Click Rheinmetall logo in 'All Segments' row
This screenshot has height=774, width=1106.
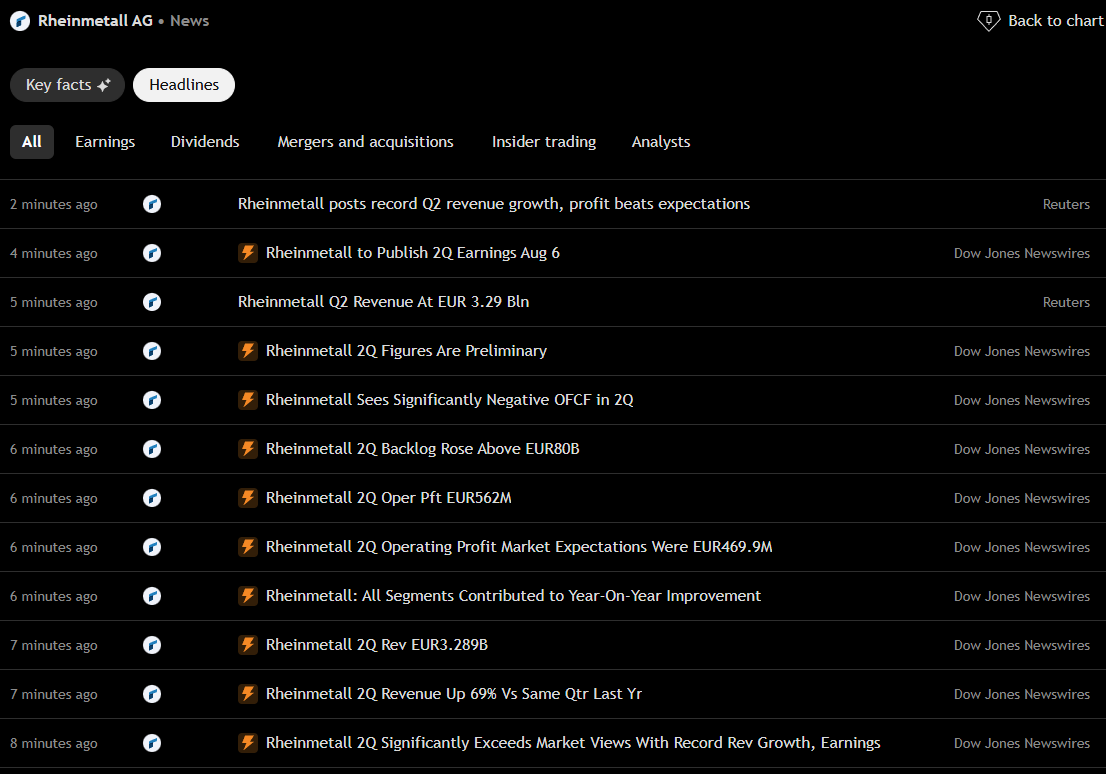[x=152, y=596]
